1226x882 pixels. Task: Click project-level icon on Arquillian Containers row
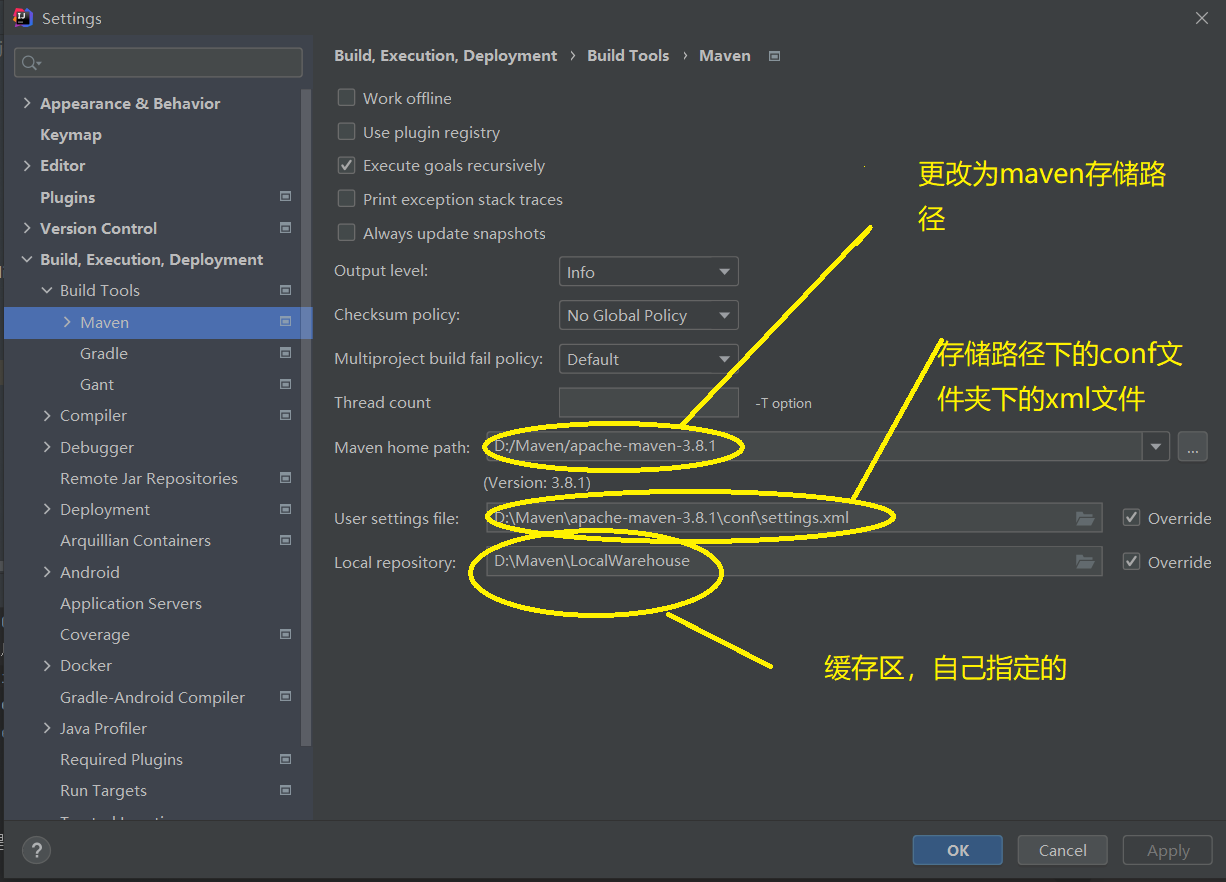coord(286,540)
